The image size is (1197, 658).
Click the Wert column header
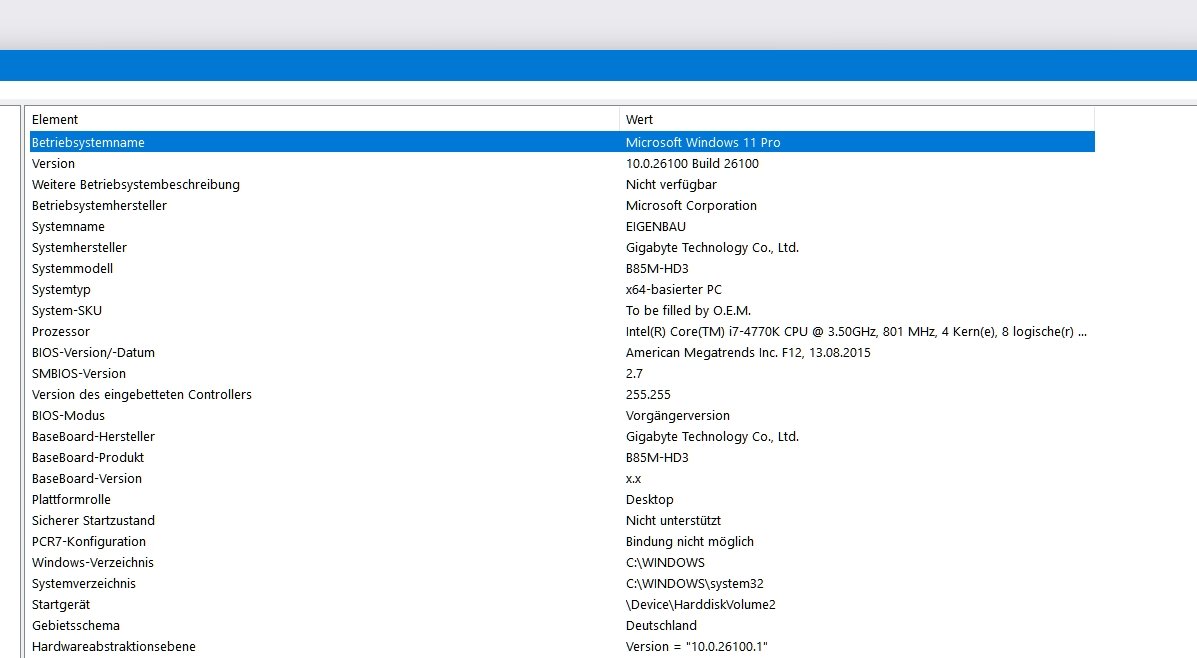(857, 120)
